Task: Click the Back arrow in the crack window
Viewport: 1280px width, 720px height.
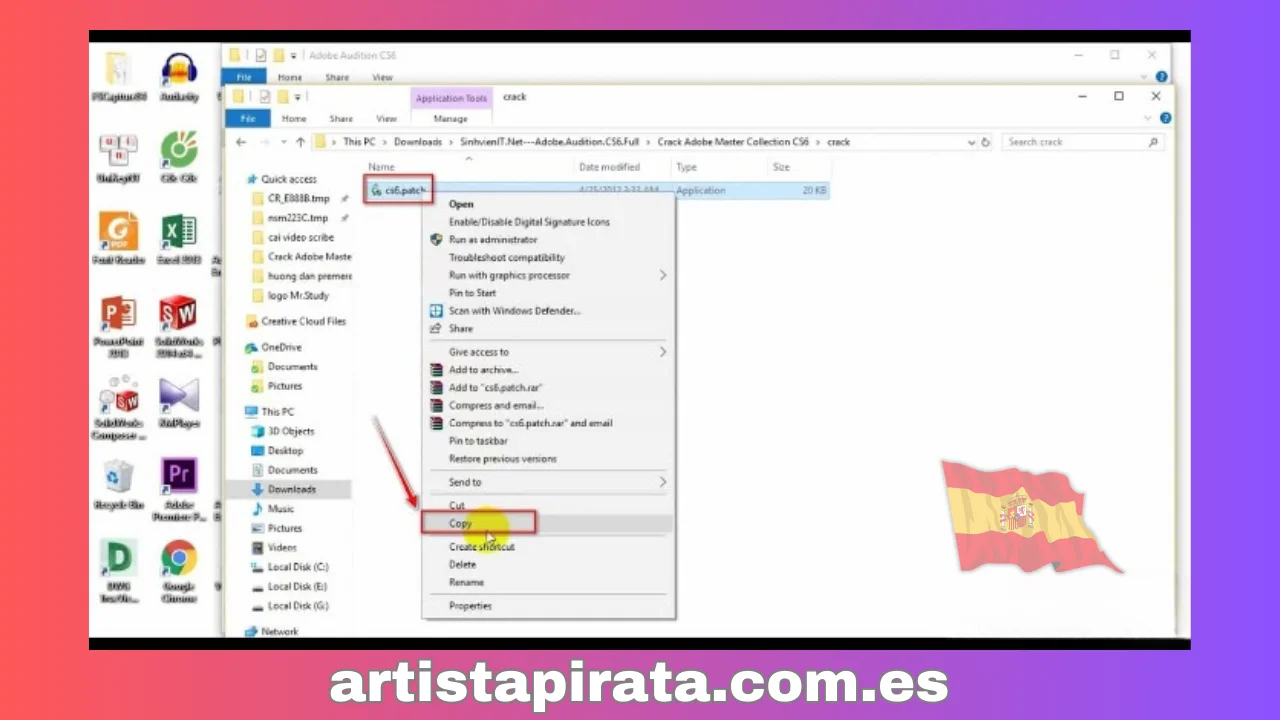Action: click(x=241, y=142)
